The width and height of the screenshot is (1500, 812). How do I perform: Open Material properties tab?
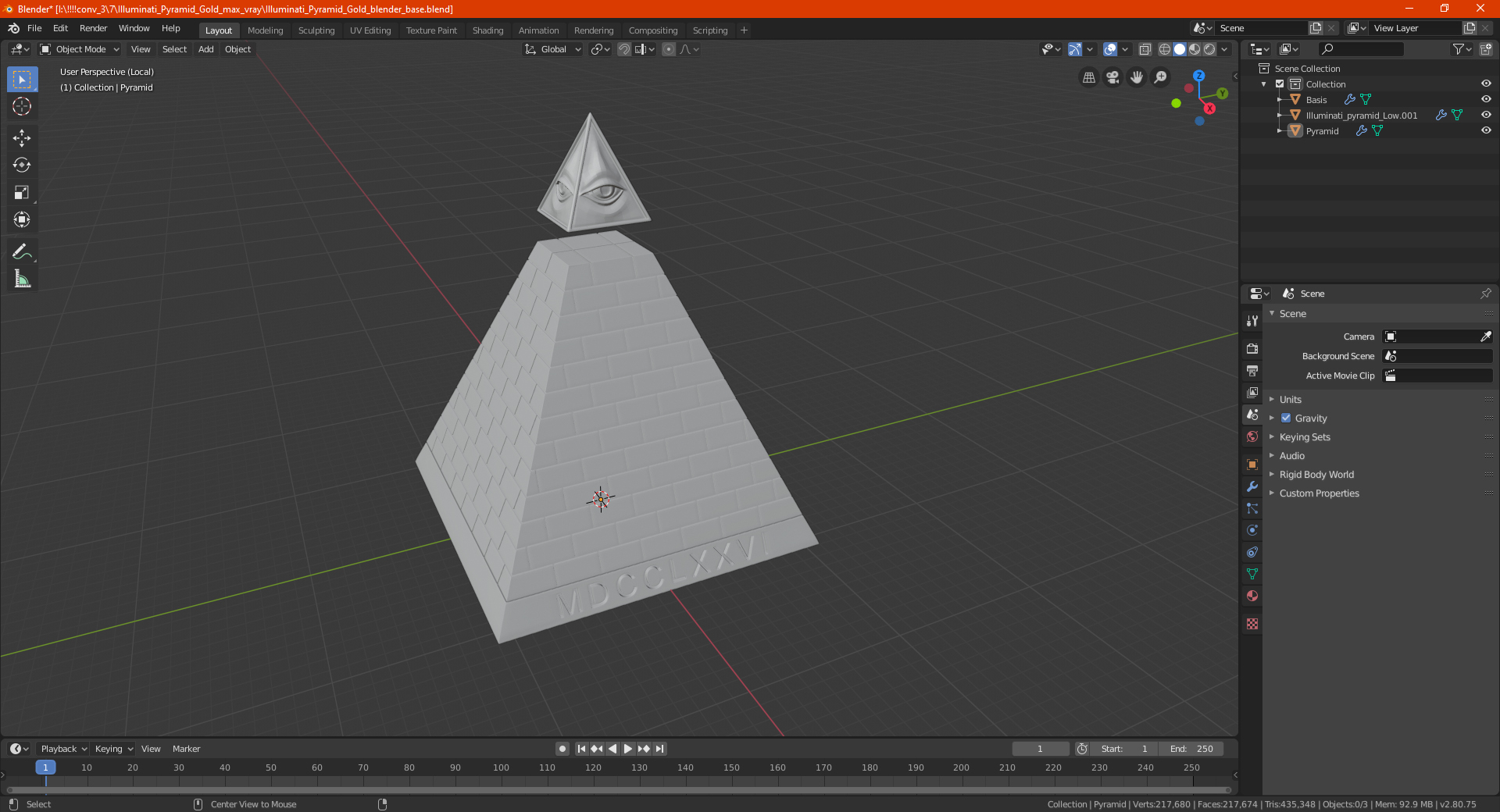(1252, 596)
